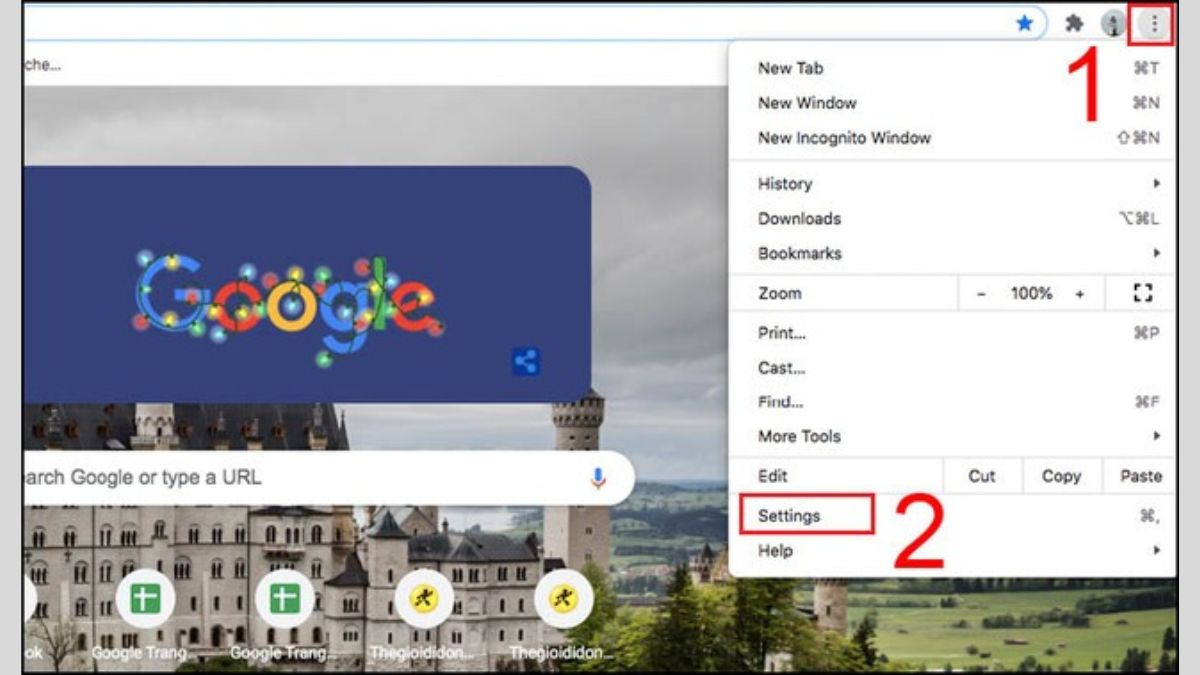Choose New Incognito Window
The image size is (1200, 675).
844,138
